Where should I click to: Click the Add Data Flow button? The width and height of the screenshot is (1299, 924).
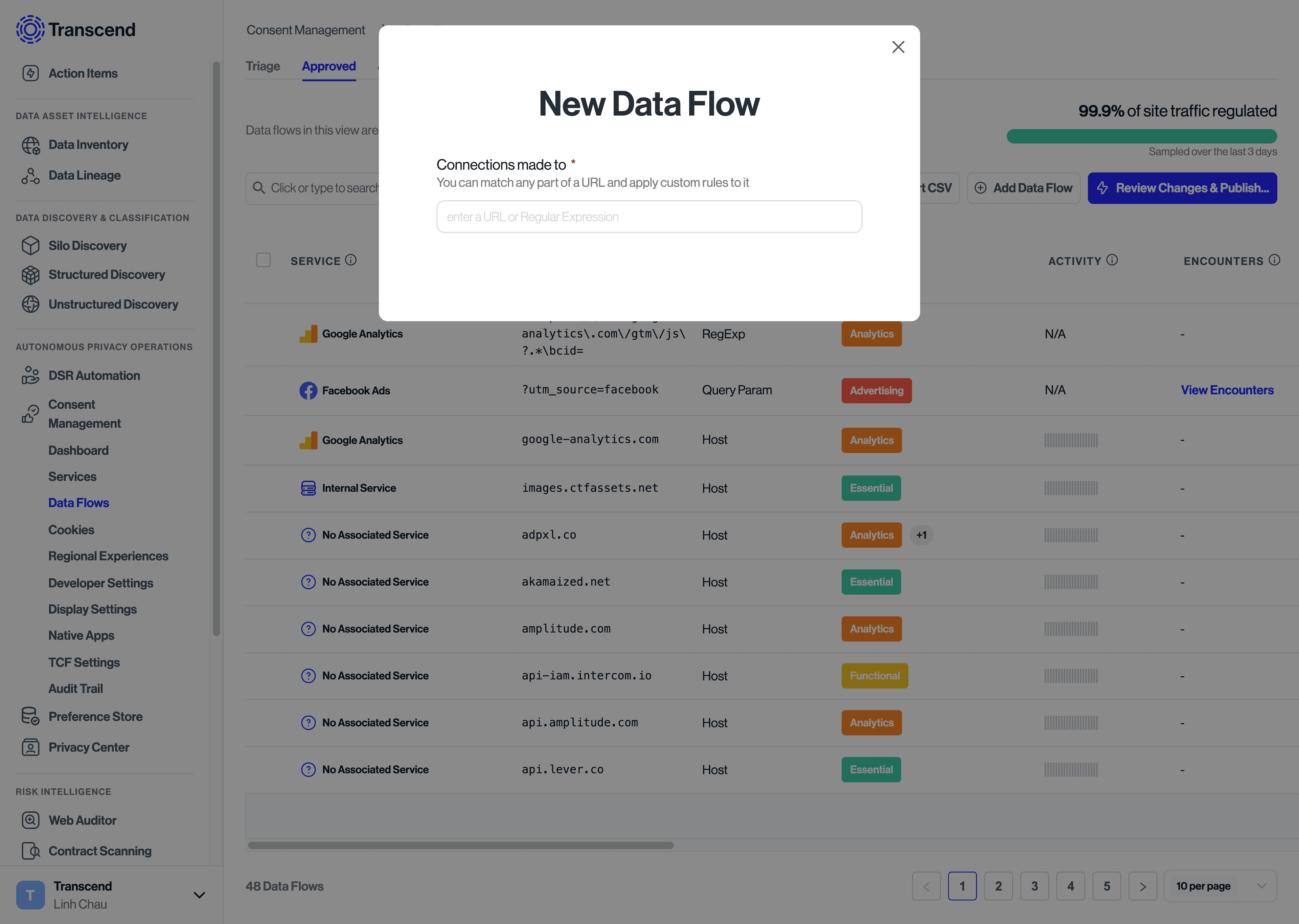[x=1024, y=188]
